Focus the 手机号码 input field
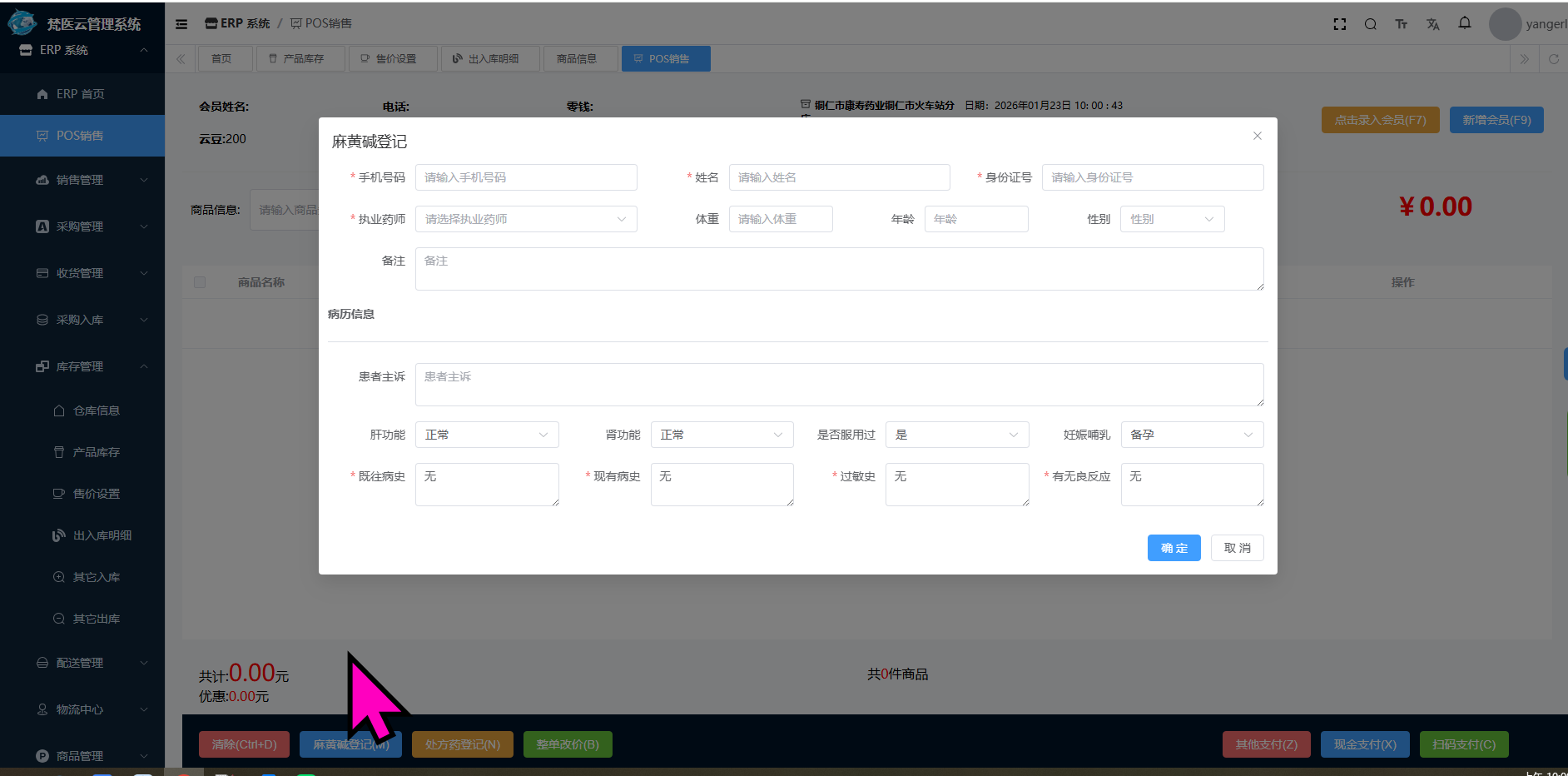 click(x=526, y=177)
